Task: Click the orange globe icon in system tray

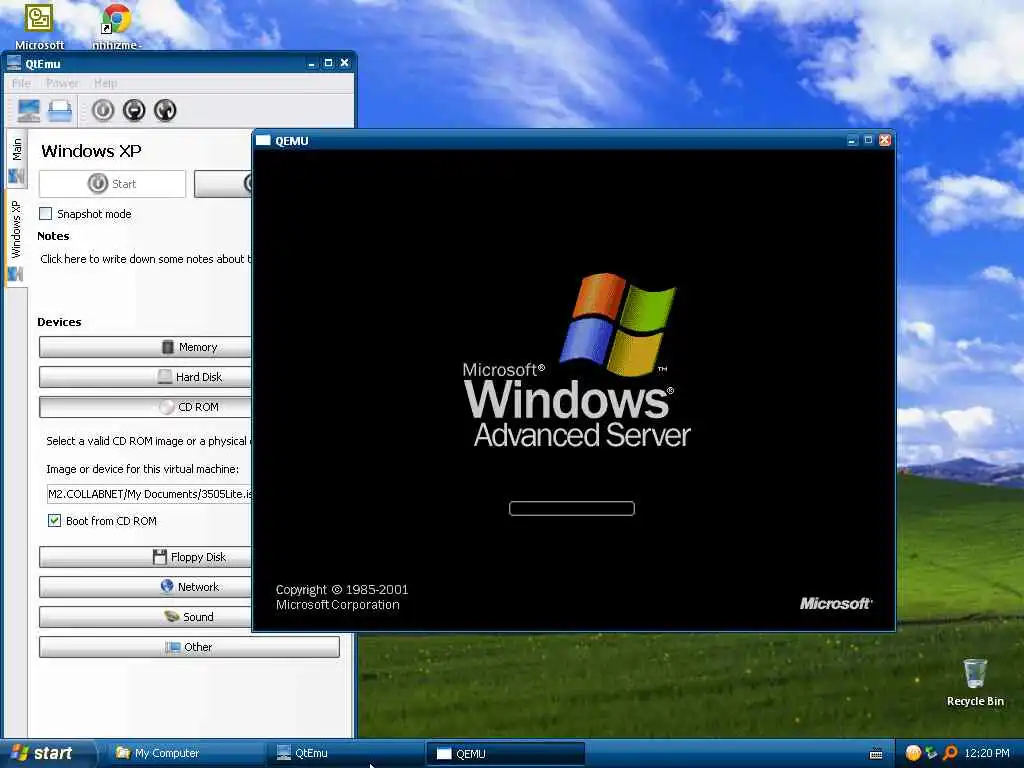Action: 913,753
